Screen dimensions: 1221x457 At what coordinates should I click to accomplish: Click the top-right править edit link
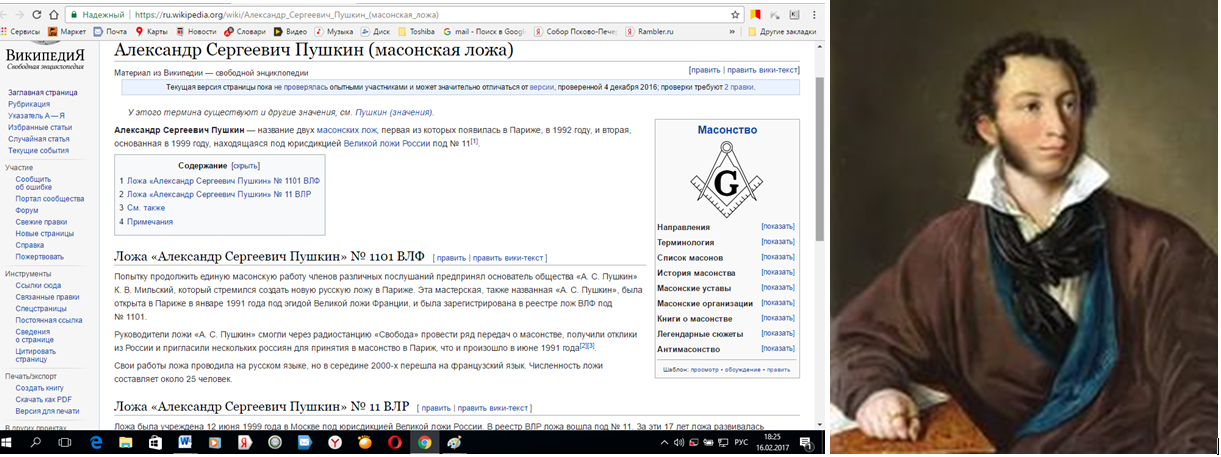pos(705,70)
